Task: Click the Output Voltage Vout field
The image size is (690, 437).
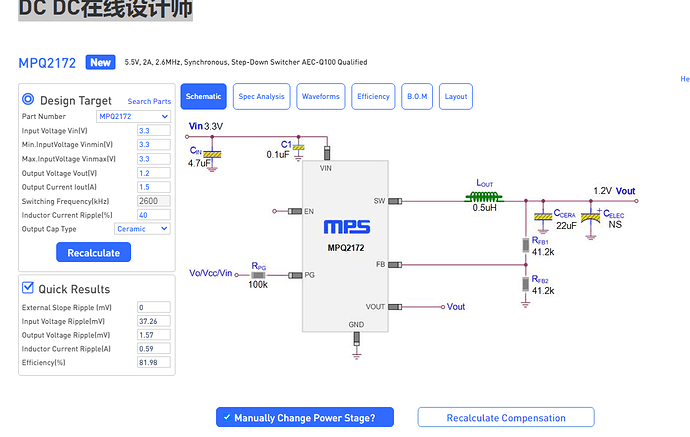Action: [154, 173]
